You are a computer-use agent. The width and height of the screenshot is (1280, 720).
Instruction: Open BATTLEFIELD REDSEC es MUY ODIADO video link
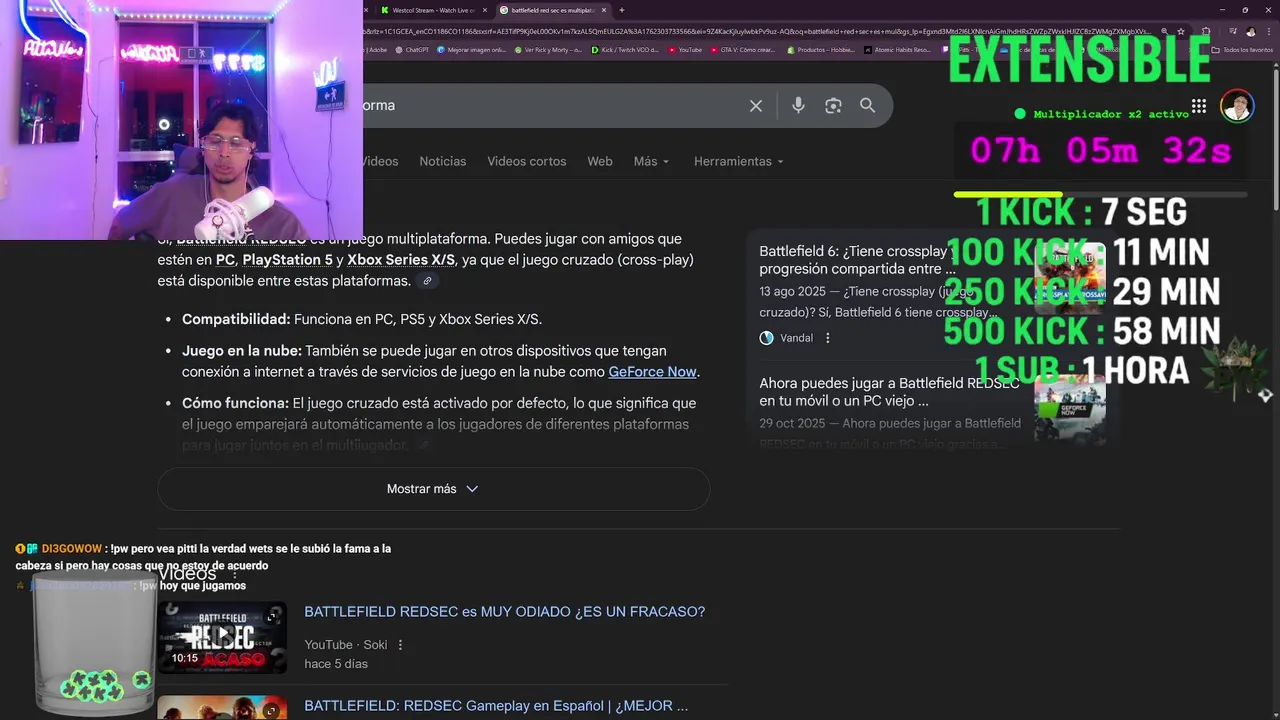tap(504, 612)
